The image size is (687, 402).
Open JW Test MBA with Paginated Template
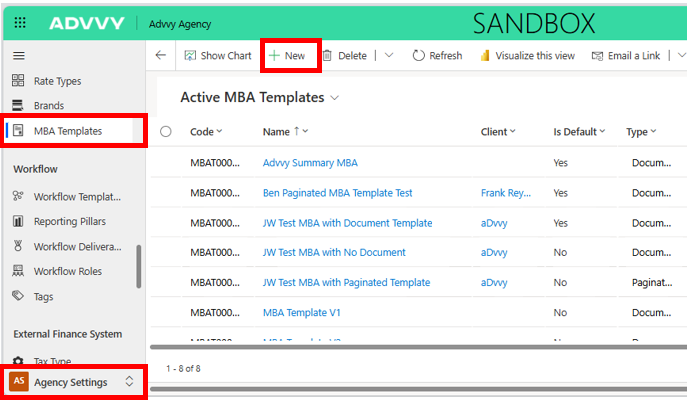tap(346, 282)
